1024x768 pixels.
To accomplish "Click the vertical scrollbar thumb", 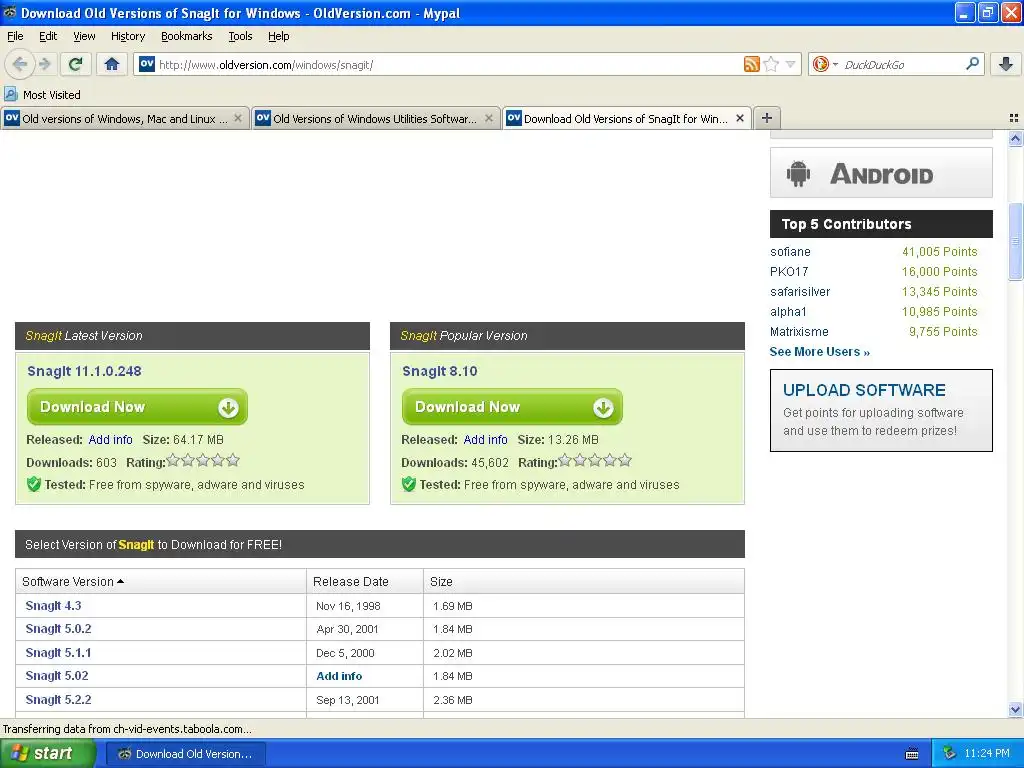I will [1016, 242].
